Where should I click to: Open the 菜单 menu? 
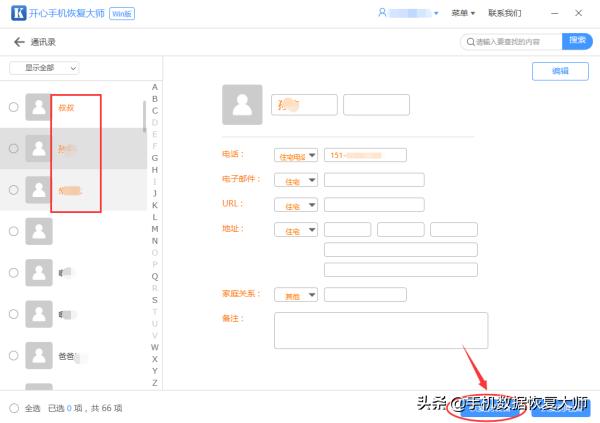(x=462, y=13)
